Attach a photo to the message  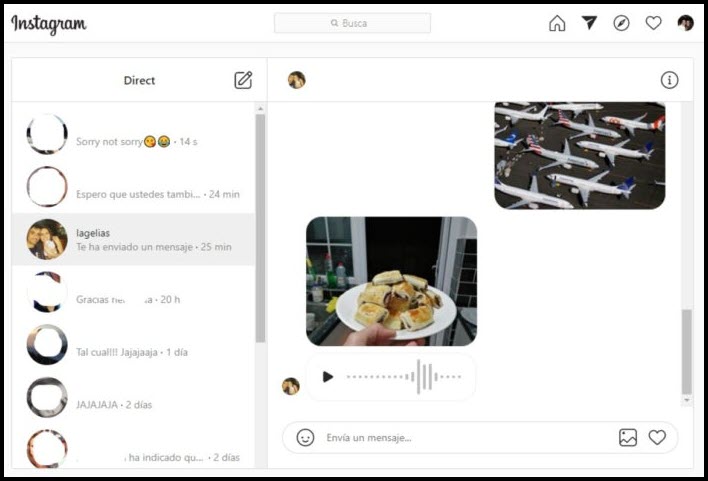pyautogui.click(x=628, y=437)
